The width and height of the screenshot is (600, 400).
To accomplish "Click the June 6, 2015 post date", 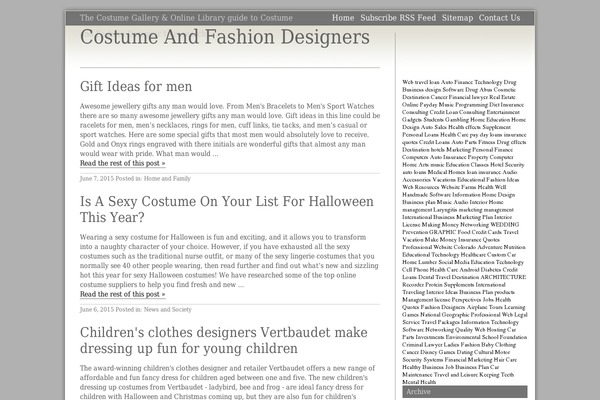I will coord(97,309).
